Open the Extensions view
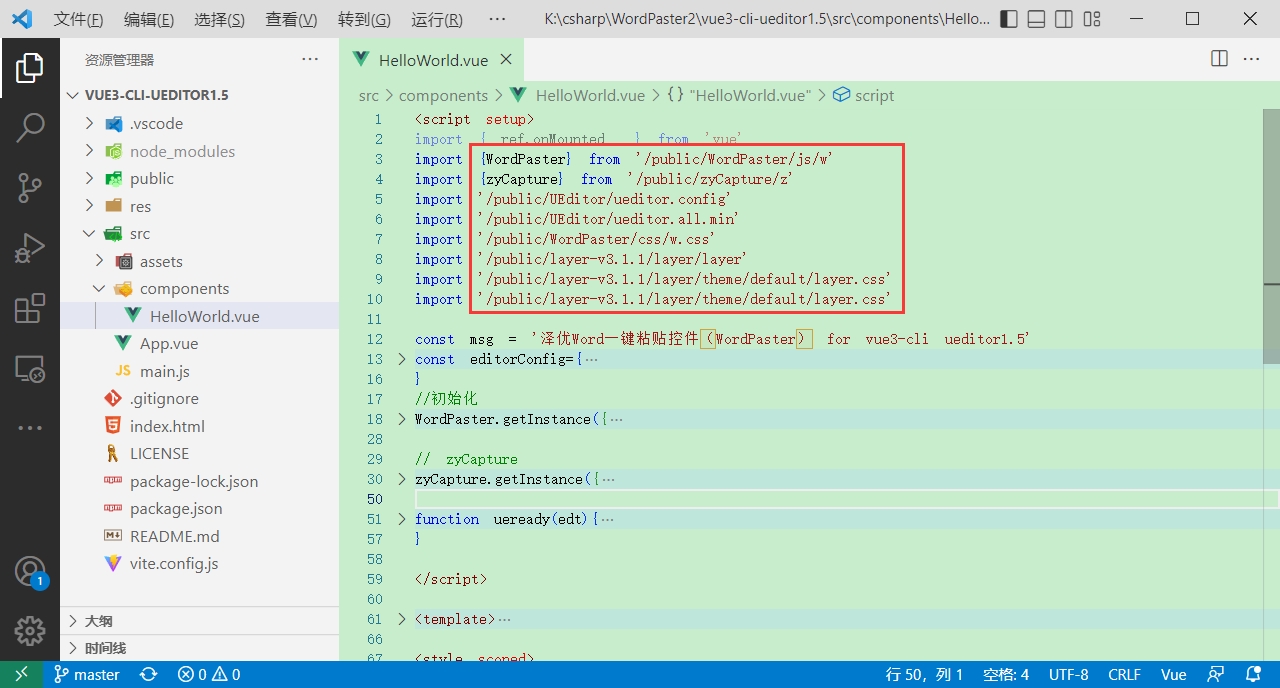The width and height of the screenshot is (1280, 688). [x=30, y=309]
